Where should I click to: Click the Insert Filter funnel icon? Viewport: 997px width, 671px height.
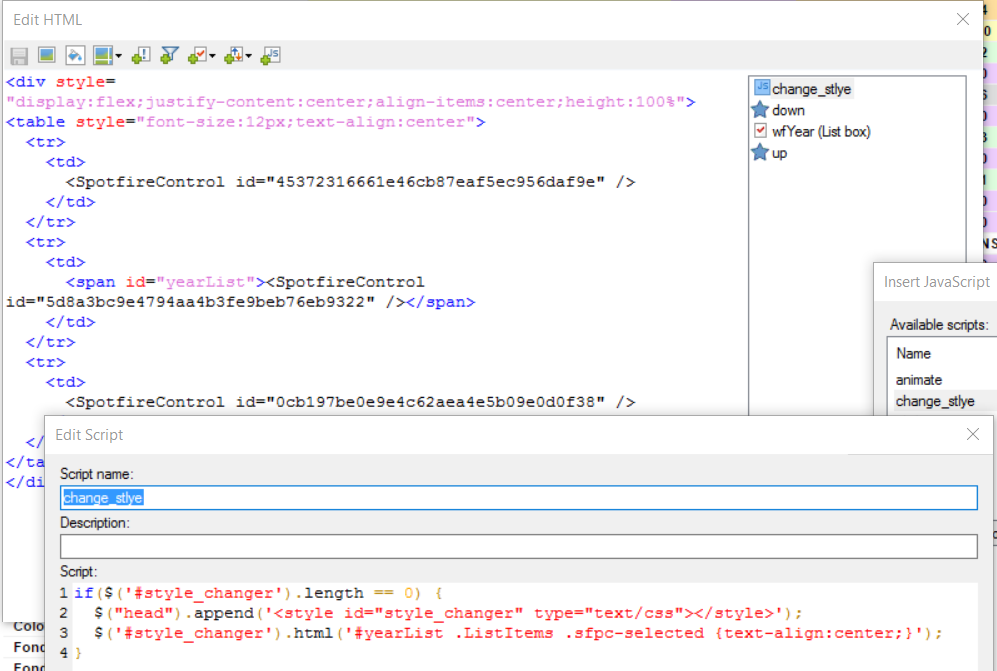tap(170, 55)
